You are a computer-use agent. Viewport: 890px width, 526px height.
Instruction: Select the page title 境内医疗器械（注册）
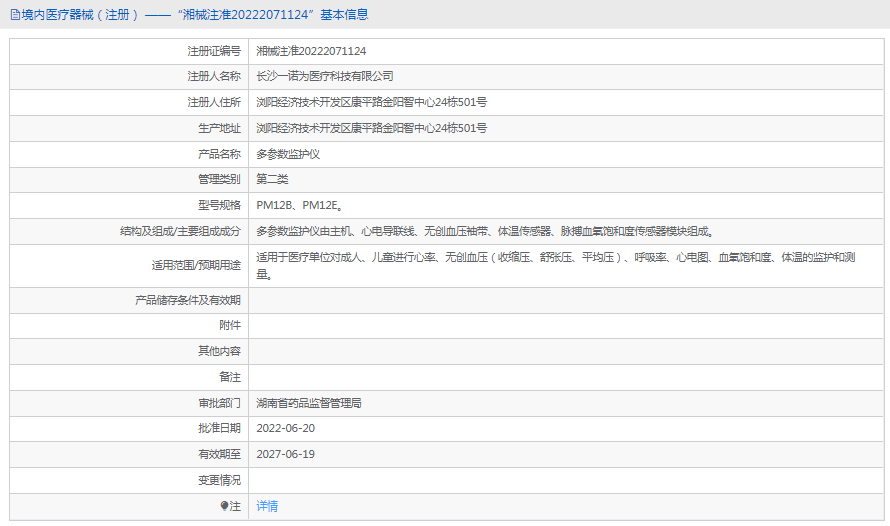point(80,15)
